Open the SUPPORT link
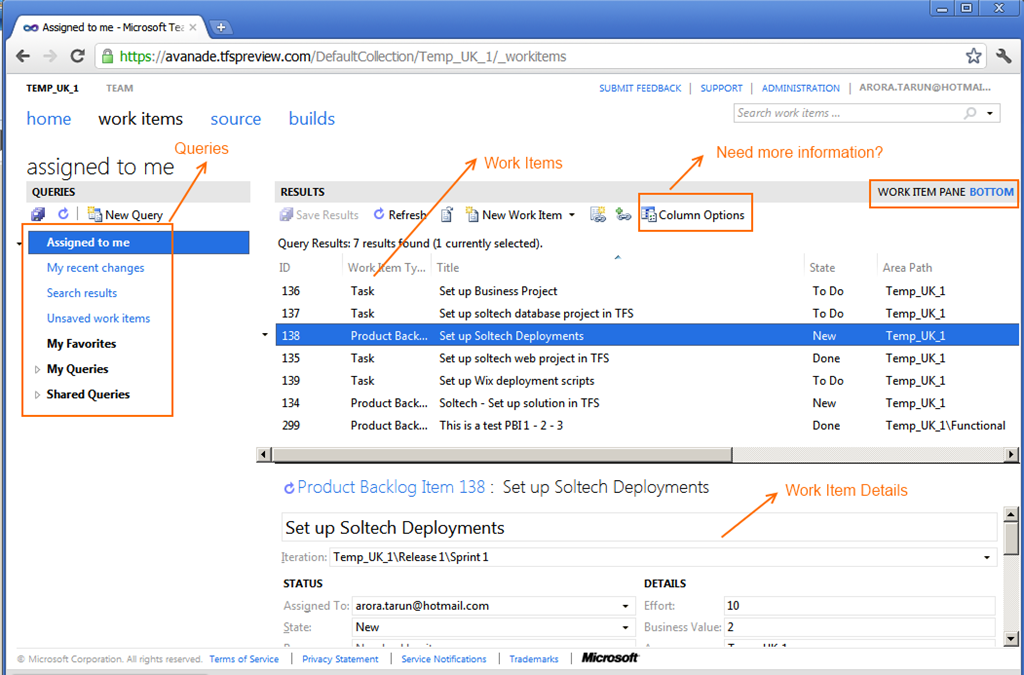The width and height of the screenshot is (1024, 675). tap(721, 88)
